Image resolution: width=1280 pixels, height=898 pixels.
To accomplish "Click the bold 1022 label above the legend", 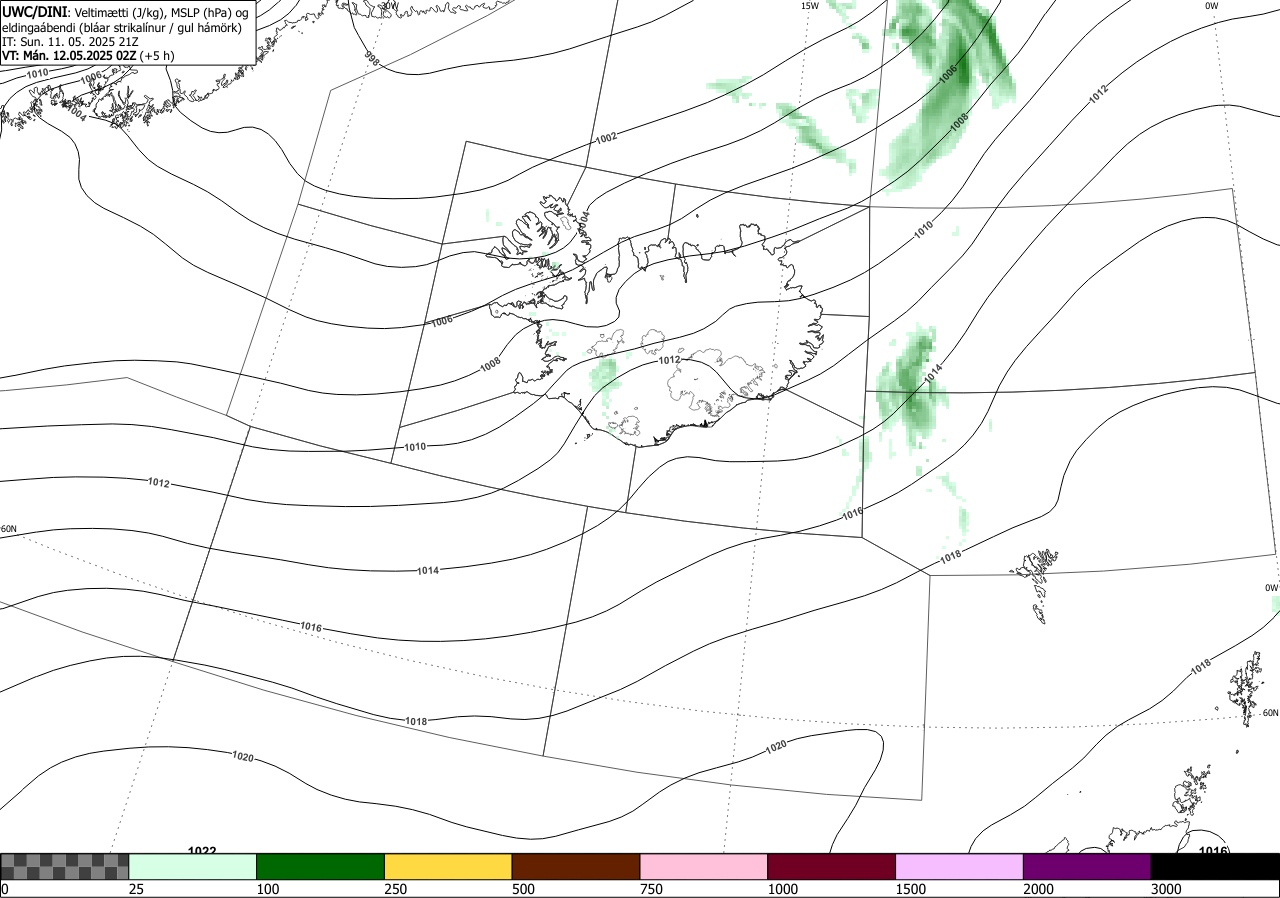I will [202, 850].
